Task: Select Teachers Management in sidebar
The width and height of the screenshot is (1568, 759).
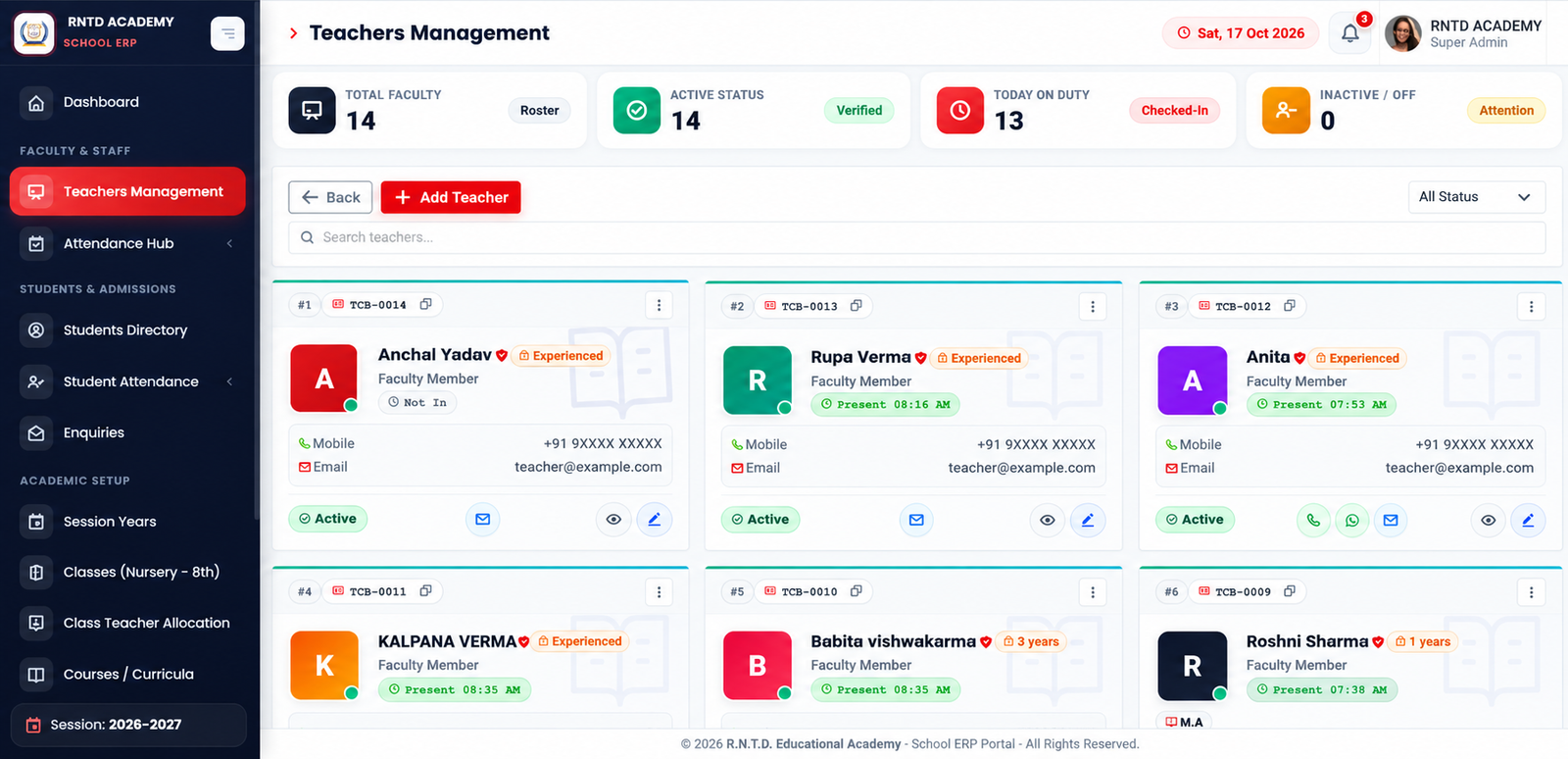Action: click(127, 191)
